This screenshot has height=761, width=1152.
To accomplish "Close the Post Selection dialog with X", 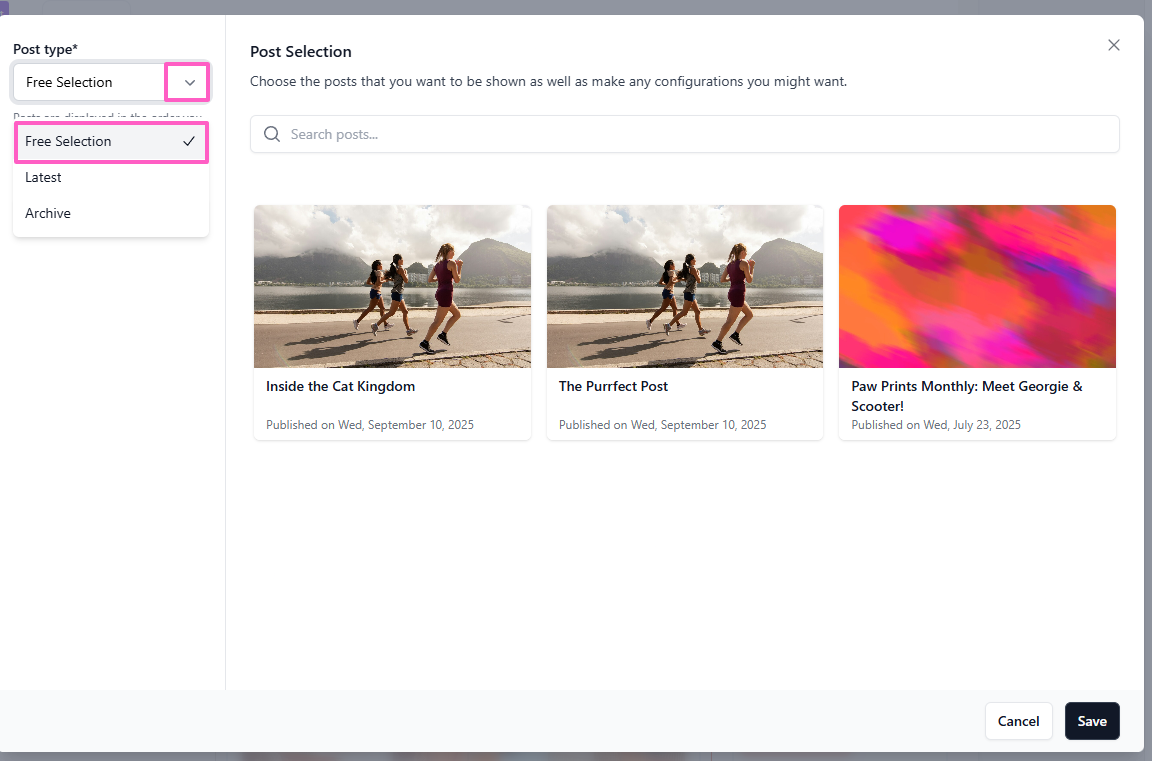I will [x=1114, y=45].
